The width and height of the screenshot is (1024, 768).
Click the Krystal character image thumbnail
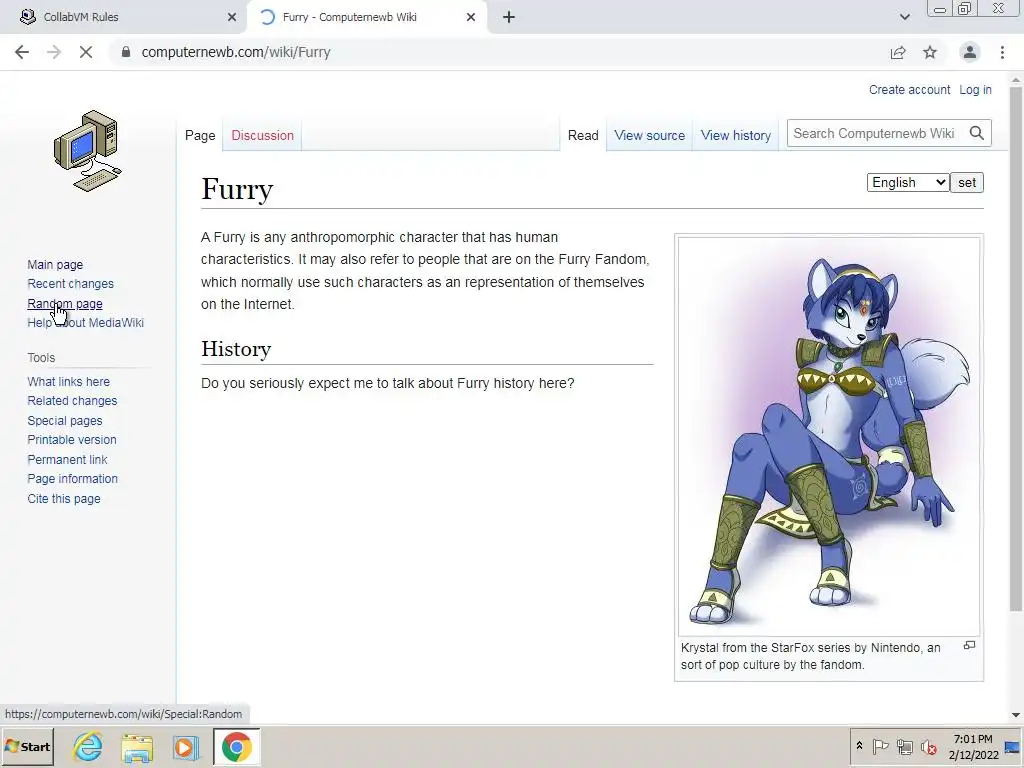tap(829, 436)
